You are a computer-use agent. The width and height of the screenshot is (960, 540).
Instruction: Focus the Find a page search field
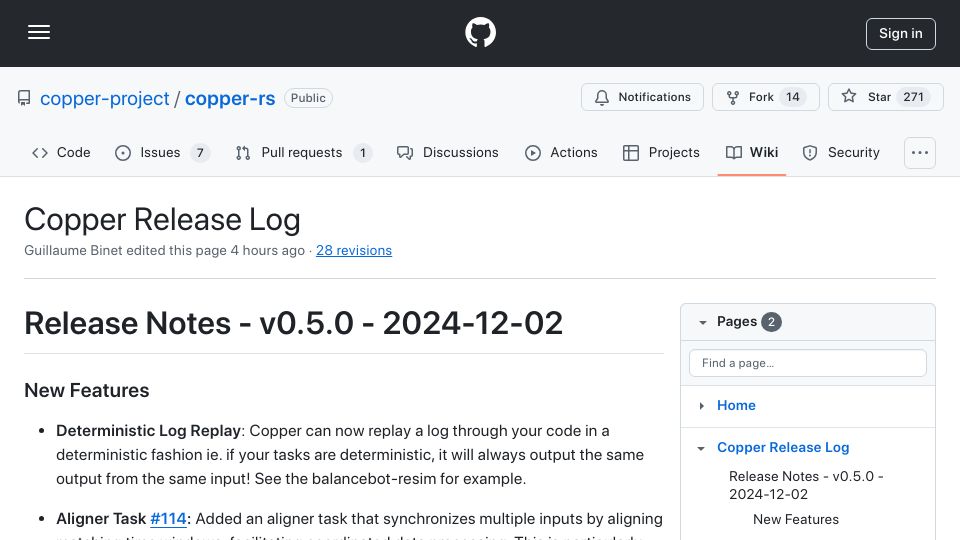click(x=808, y=363)
